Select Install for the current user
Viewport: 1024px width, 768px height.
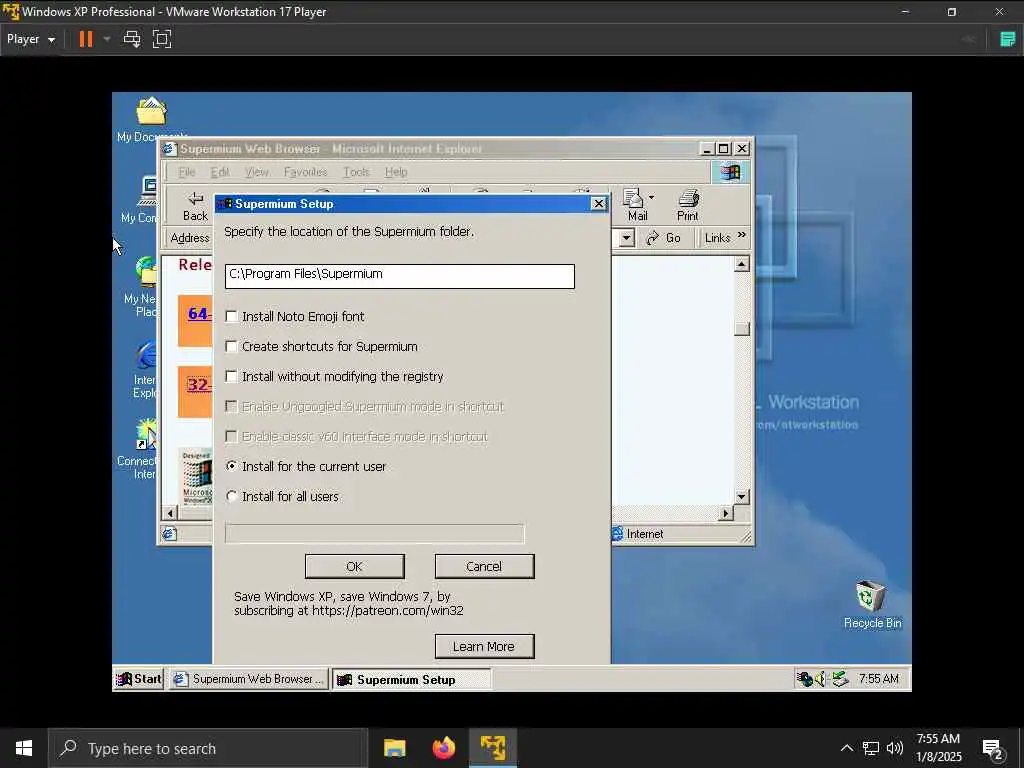tap(231, 466)
